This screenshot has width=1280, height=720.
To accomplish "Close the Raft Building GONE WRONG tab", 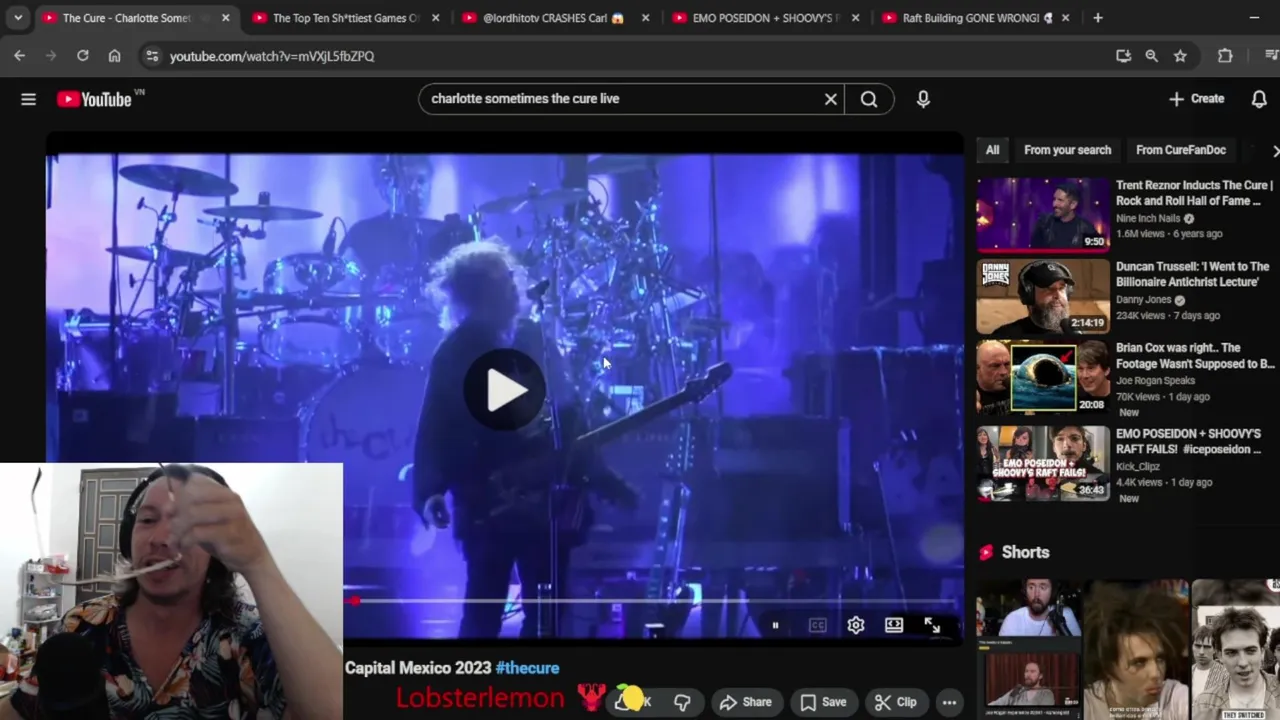I will [1065, 18].
